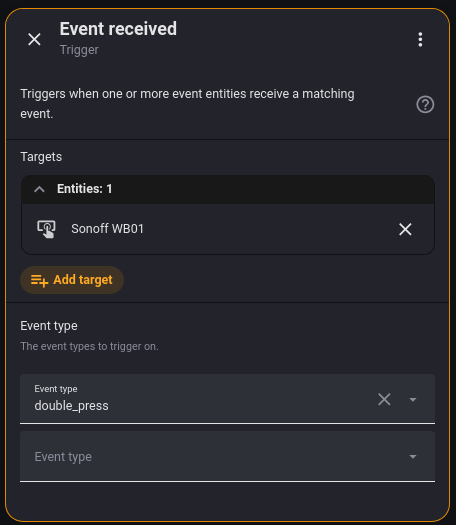Image resolution: width=456 pixels, height=525 pixels.
Task: Open the empty Event type dropdown arrow
Action: pos(413,457)
